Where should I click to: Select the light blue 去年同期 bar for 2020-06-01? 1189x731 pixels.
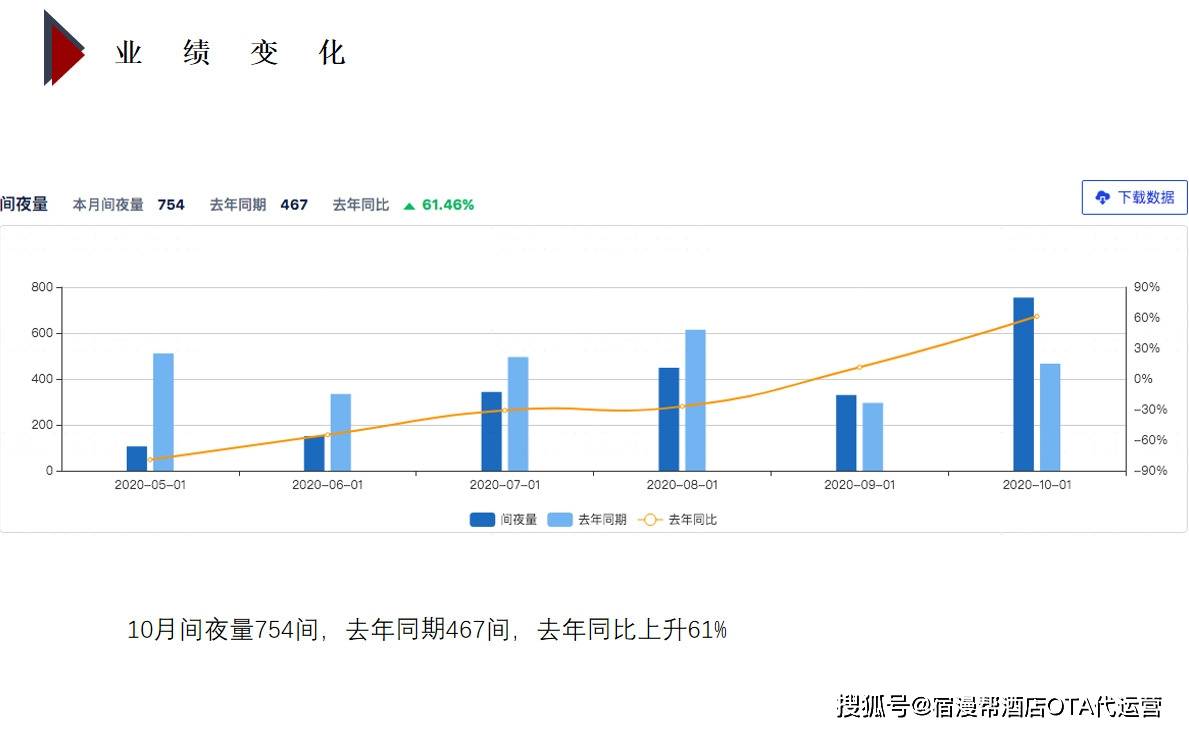pyautogui.click(x=341, y=432)
